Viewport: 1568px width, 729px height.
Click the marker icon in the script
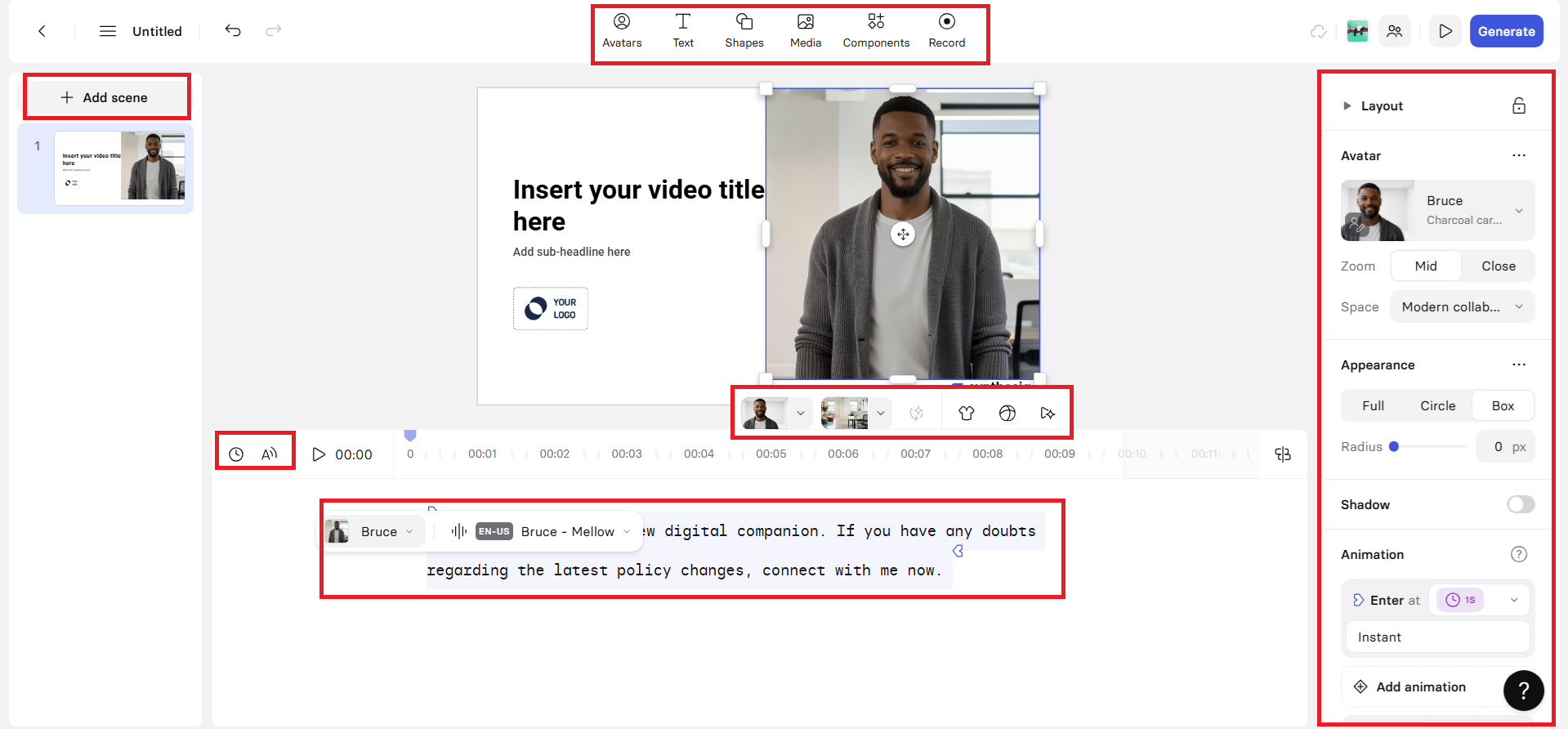coord(958,551)
